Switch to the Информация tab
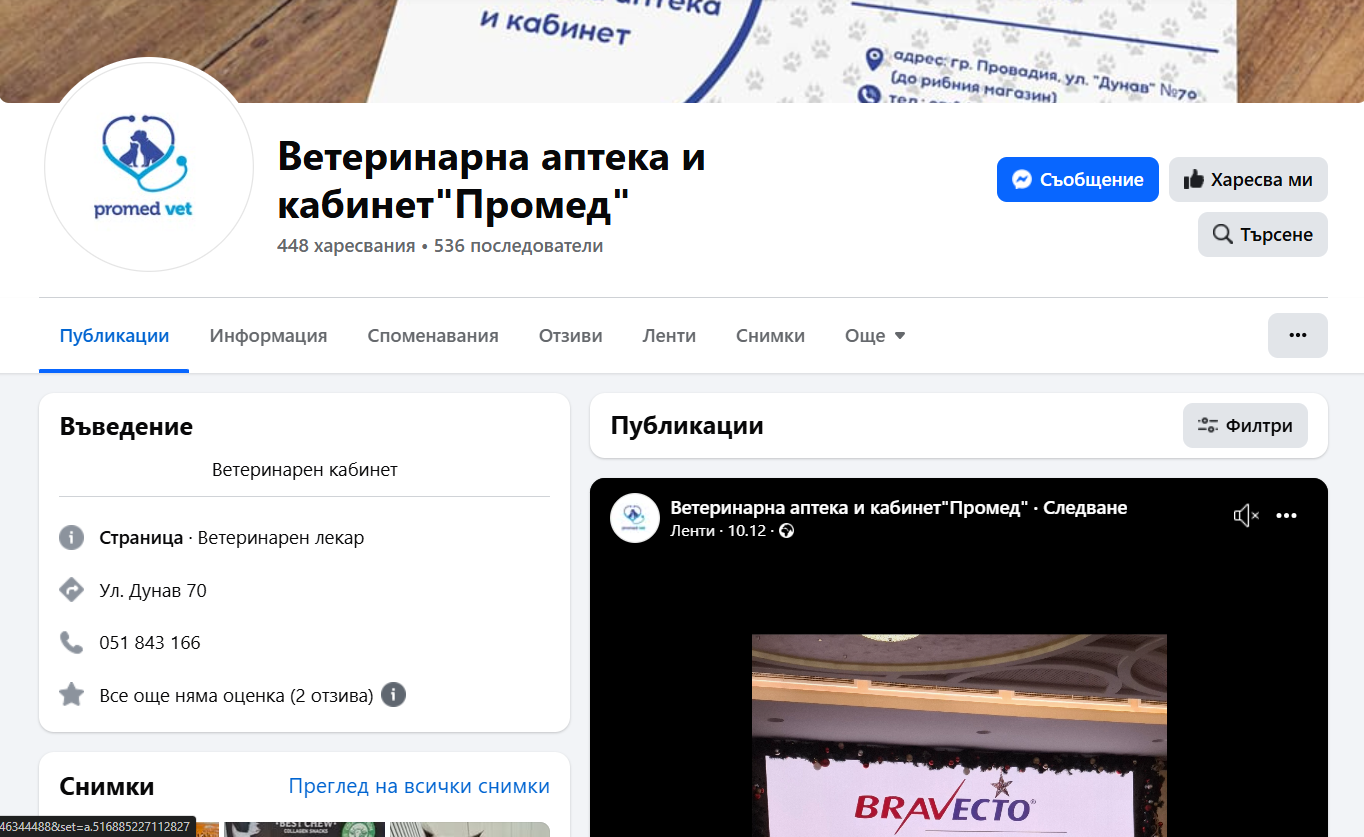The height and width of the screenshot is (837, 1364). (x=268, y=336)
